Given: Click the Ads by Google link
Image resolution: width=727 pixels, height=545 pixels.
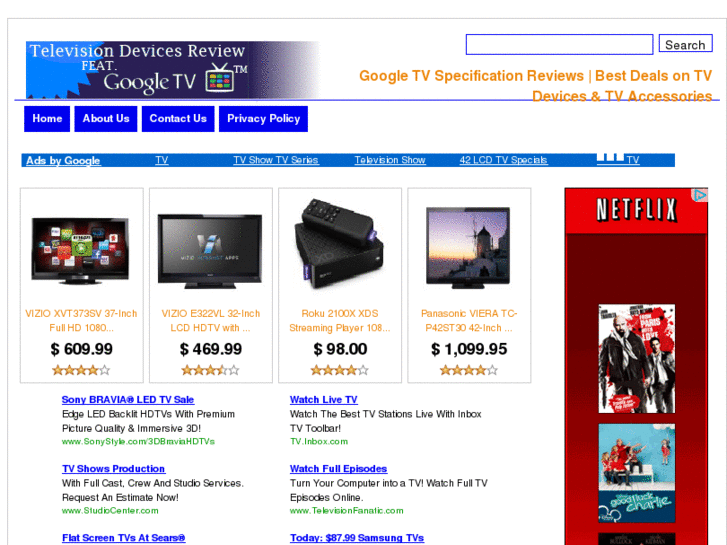Looking at the screenshot, I should (63, 160).
